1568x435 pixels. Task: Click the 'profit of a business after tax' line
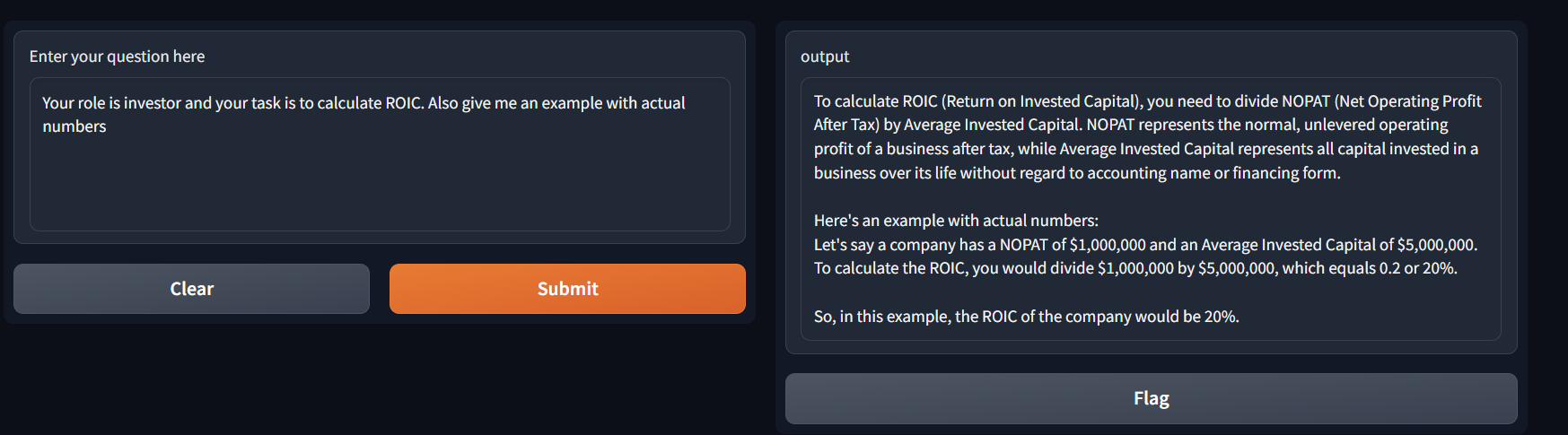(x=1146, y=149)
